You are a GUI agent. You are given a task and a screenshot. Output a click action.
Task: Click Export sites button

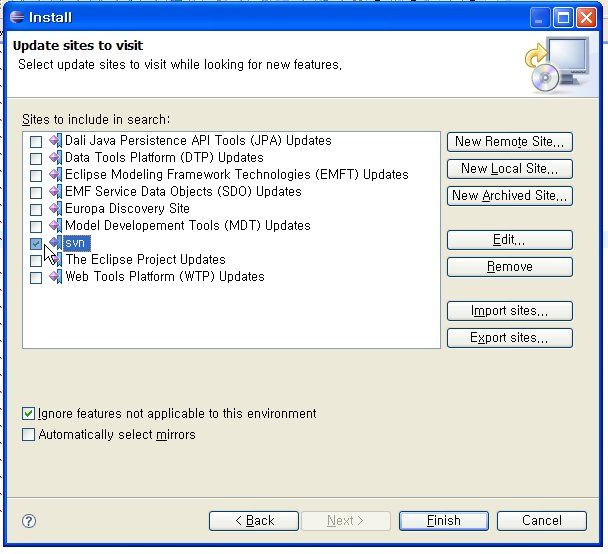click(510, 338)
